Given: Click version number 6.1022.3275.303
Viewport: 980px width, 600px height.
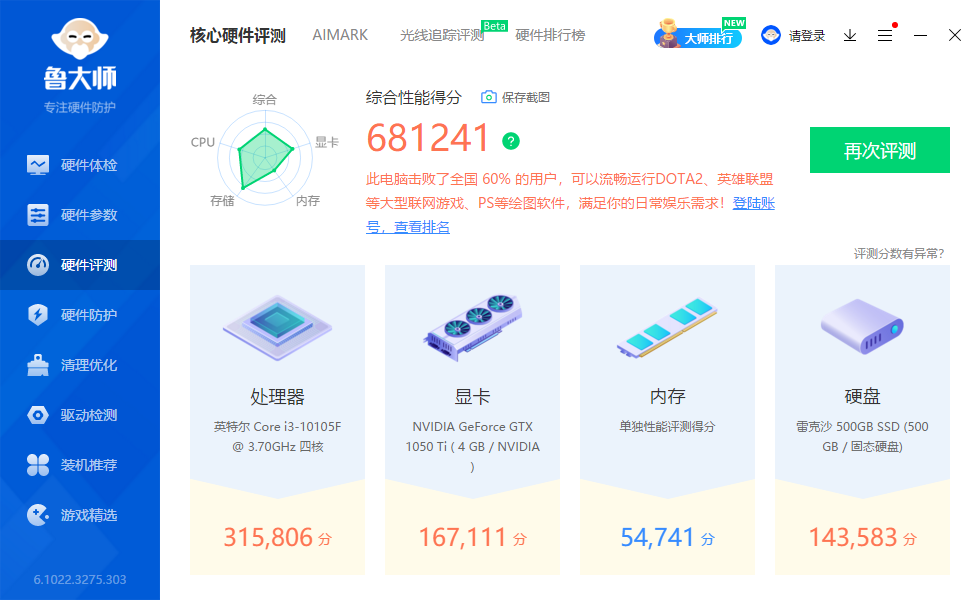Looking at the screenshot, I should pos(80,579).
